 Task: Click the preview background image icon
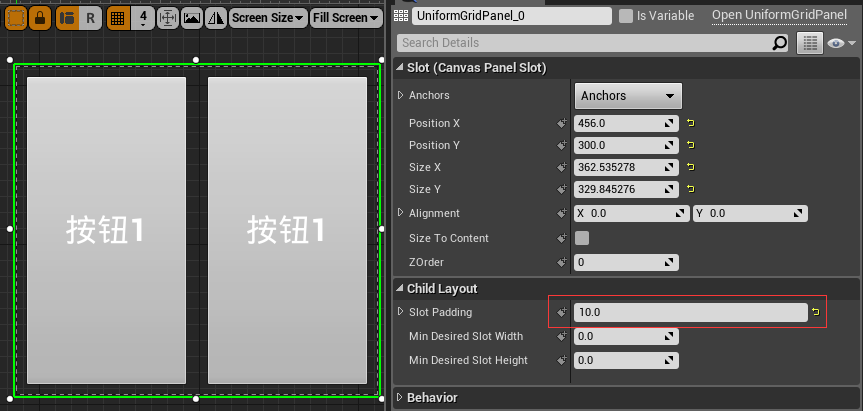click(192, 18)
